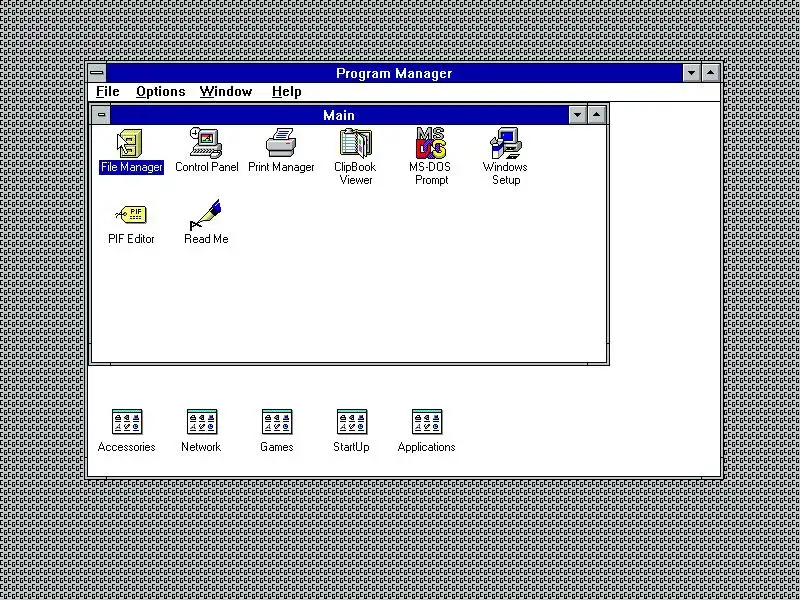Viewport: 800px width, 600px height.
Task: Open the Window menu
Action: click(x=226, y=92)
